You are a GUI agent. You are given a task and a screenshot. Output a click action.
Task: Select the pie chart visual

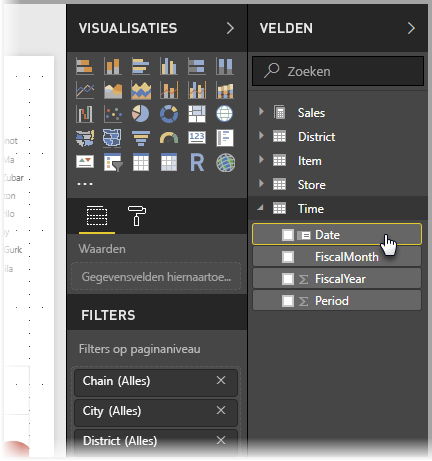[x=141, y=114]
